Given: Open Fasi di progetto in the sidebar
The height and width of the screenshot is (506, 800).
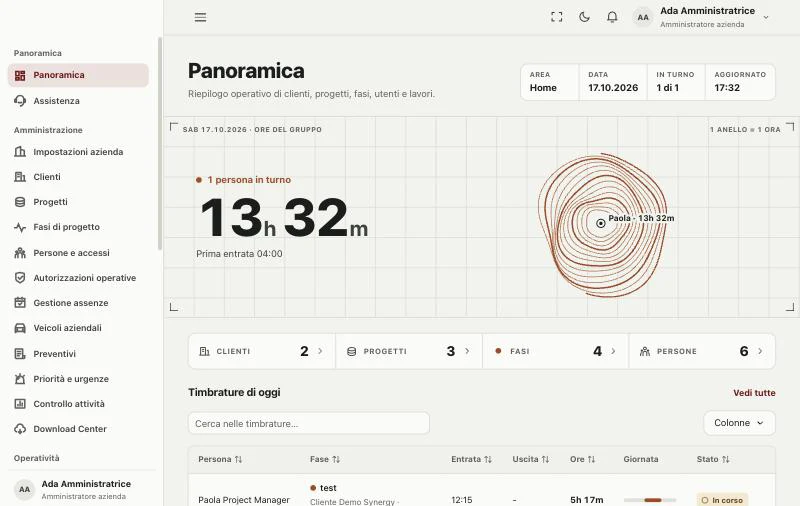Looking at the screenshot, I should [x=78, y=227].
